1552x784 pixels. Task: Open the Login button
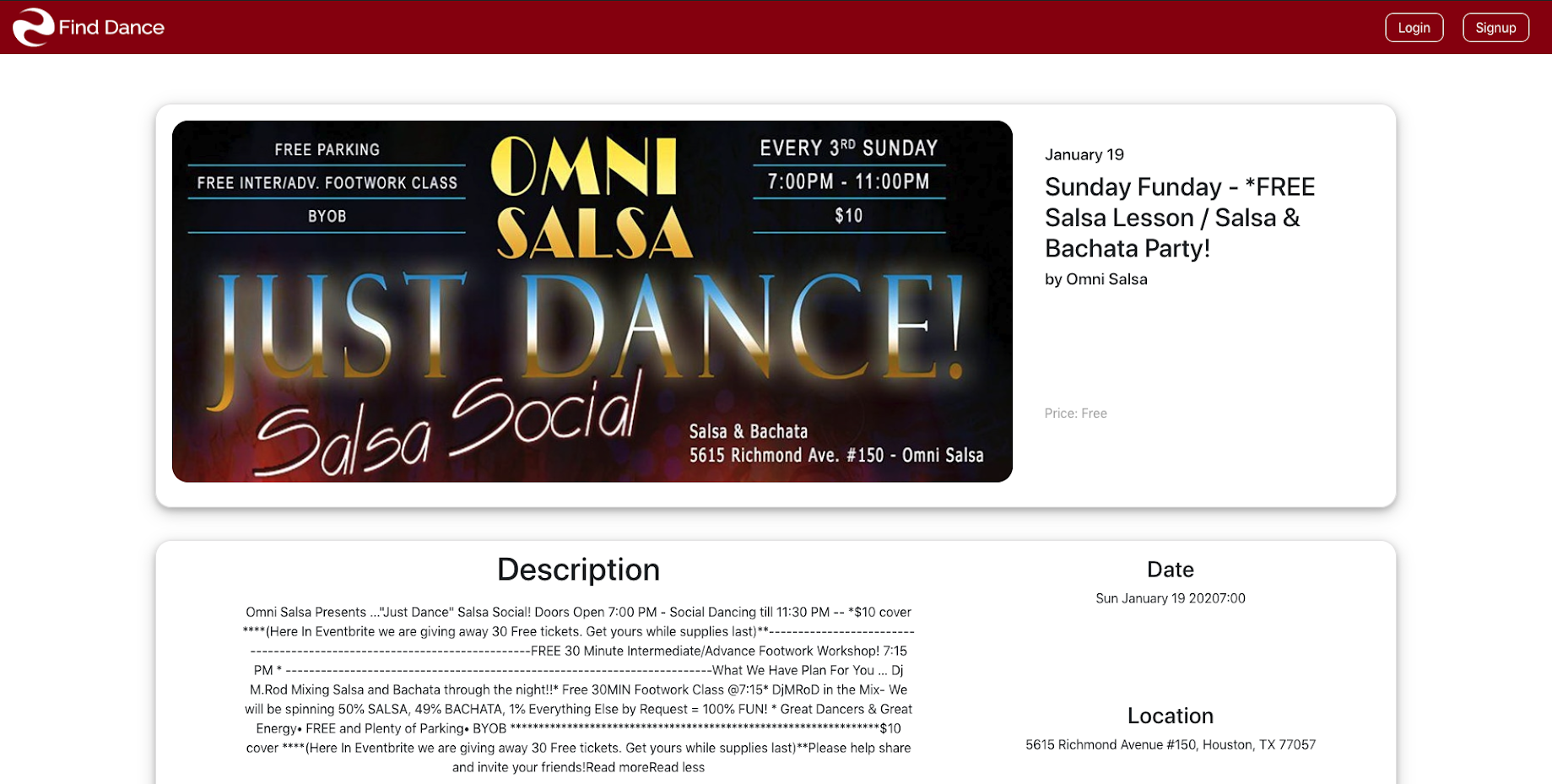click(1414, 28)
